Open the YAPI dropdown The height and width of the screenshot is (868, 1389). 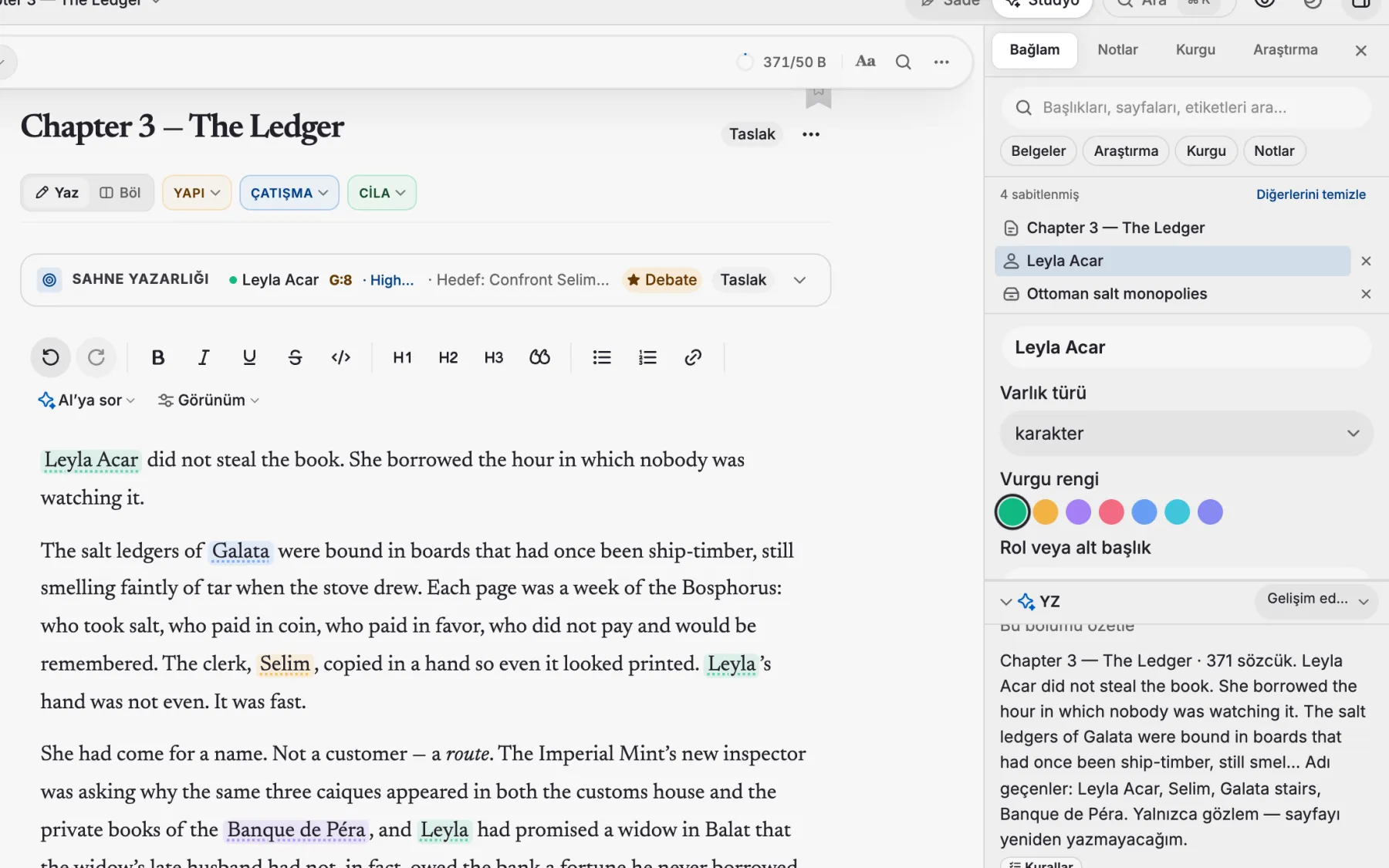[197, 193]
